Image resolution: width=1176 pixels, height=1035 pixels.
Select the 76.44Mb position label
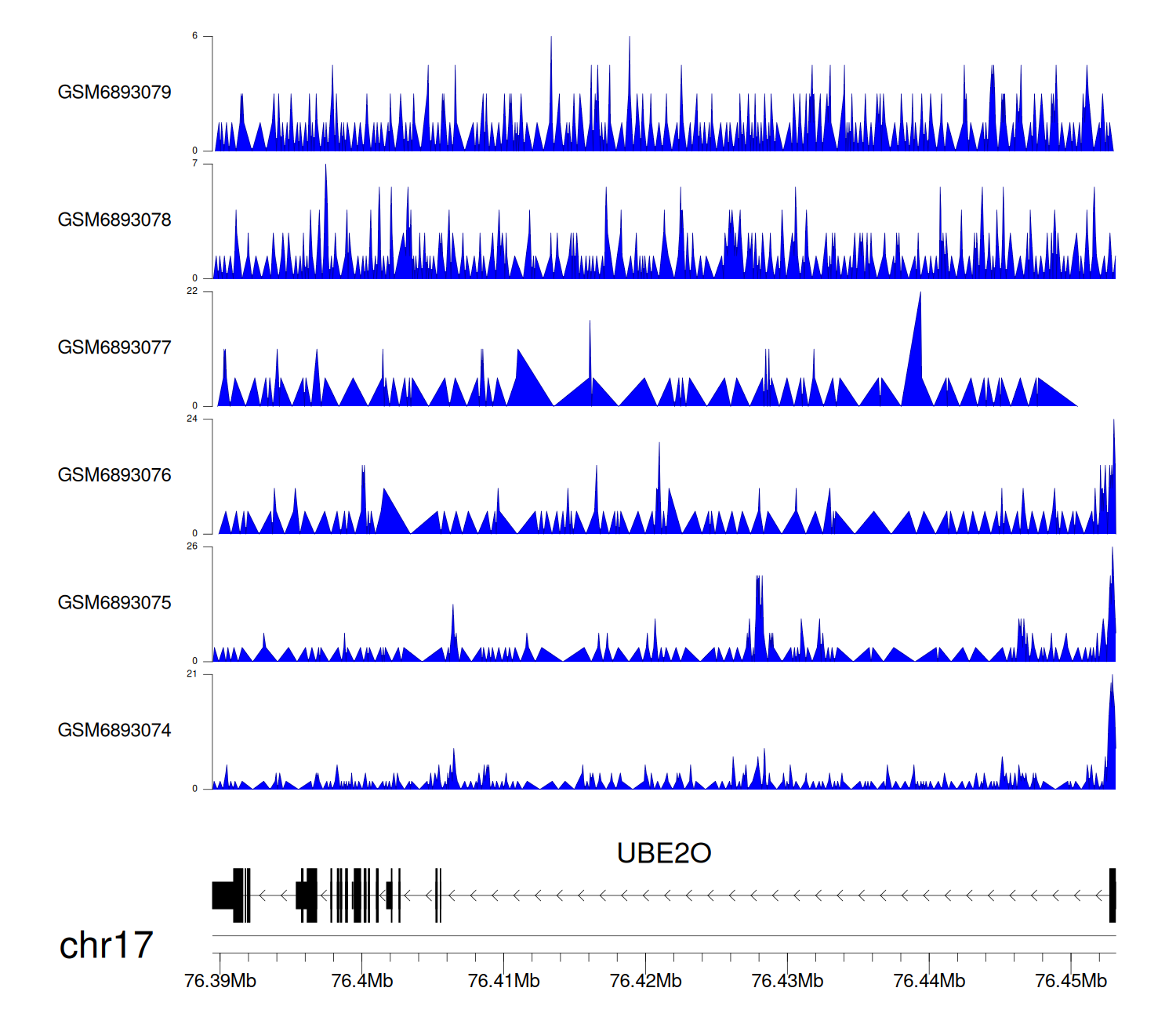click(x=929, y=982)
